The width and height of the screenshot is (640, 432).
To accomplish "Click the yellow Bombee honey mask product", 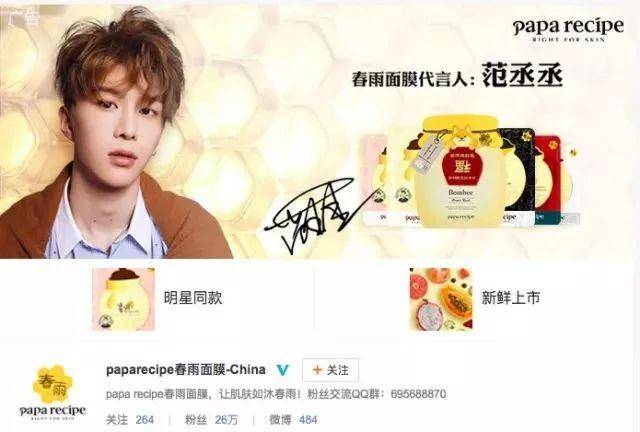I will tap(462, 172).
